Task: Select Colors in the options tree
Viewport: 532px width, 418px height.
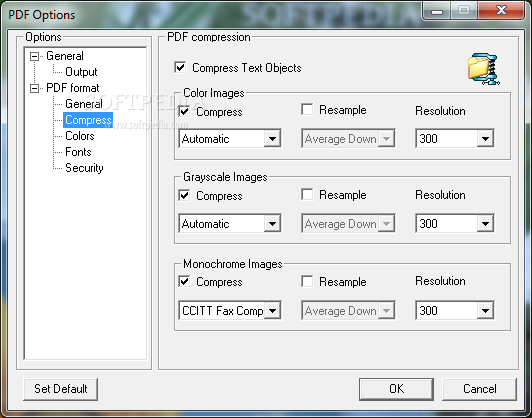Action: [x=80, y=136]
